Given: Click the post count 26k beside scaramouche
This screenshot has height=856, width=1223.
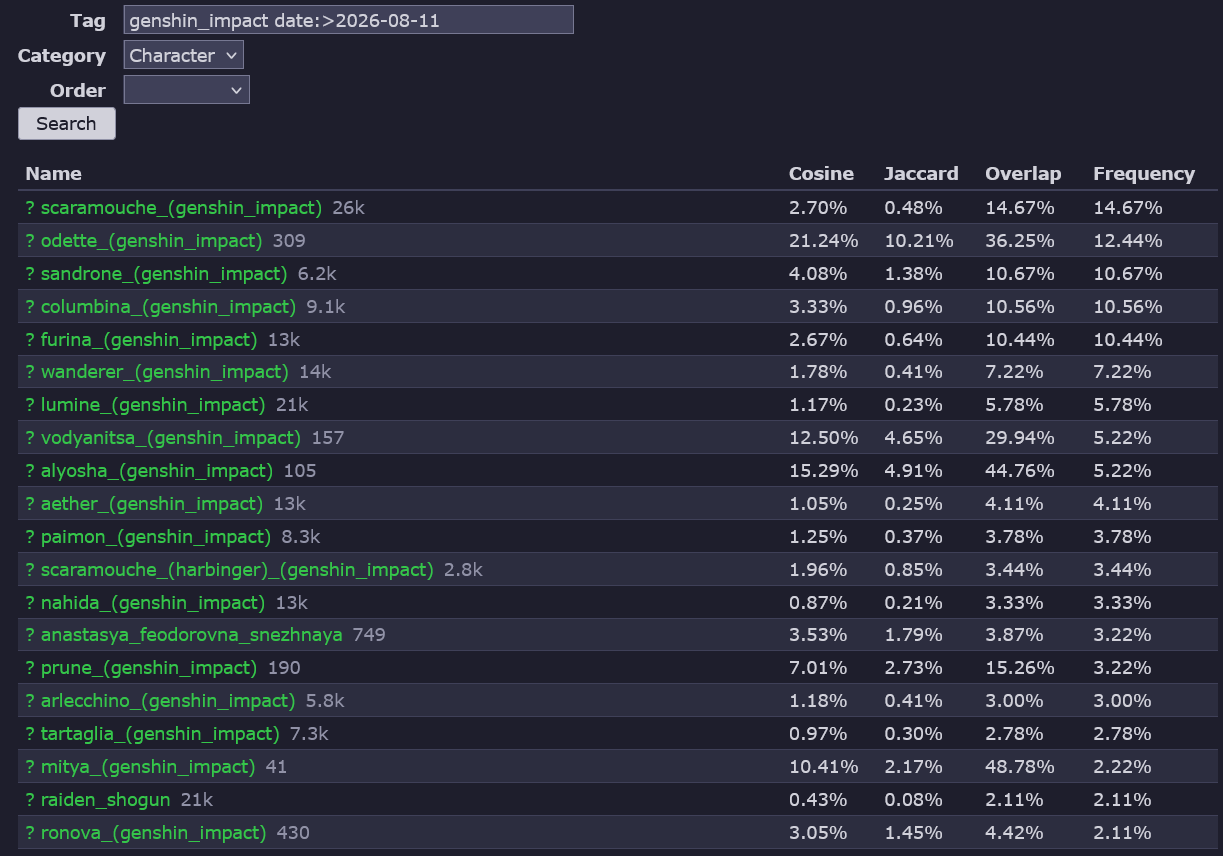Looking at the screenshot, I should coord(349,208).
